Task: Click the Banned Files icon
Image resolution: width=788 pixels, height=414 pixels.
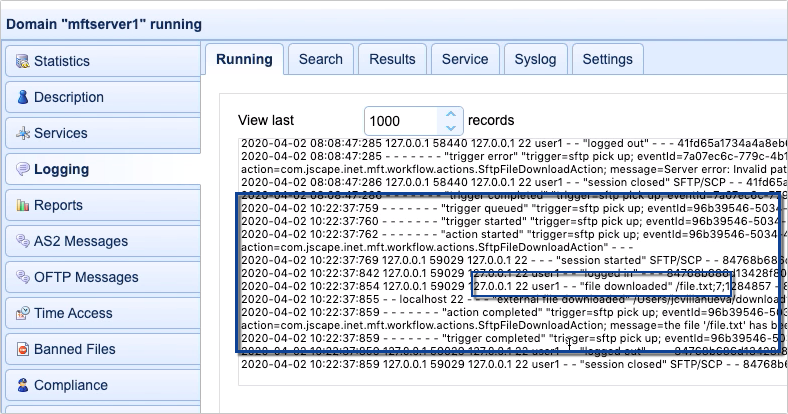Action: coord(22,349)
